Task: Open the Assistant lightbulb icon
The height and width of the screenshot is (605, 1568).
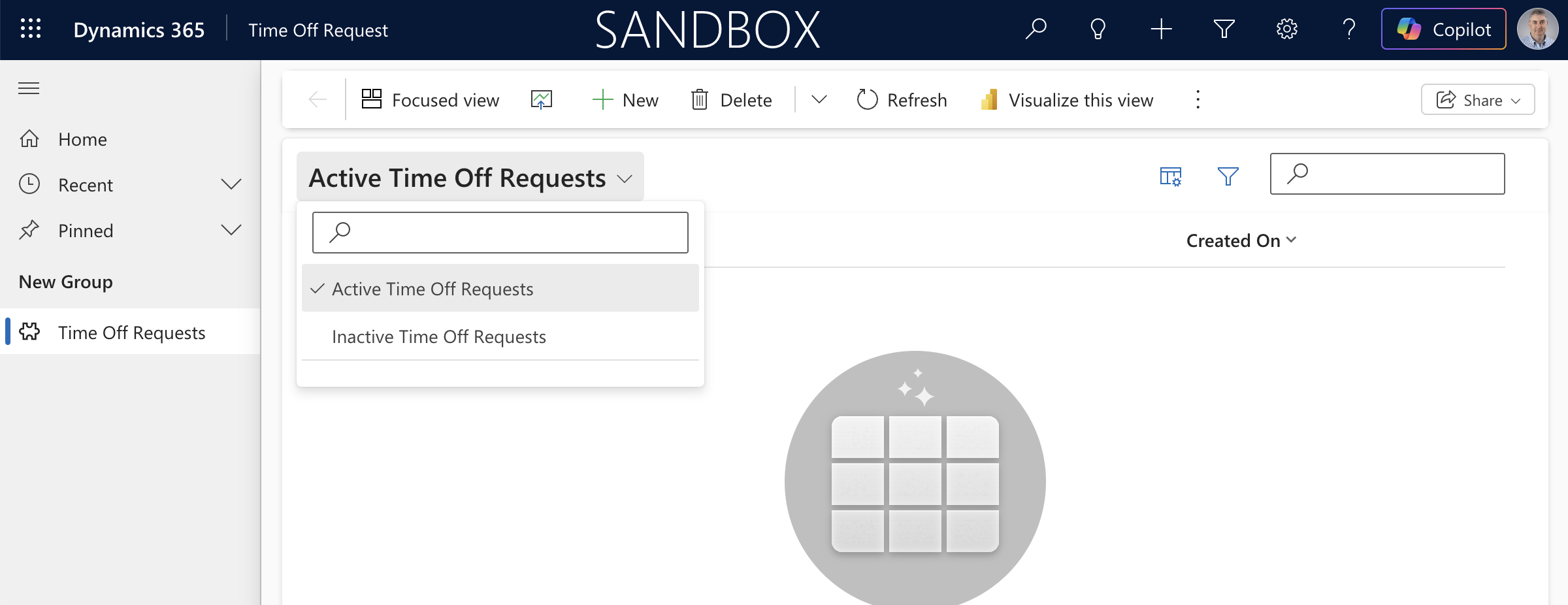Action: tap(1098, 29)
